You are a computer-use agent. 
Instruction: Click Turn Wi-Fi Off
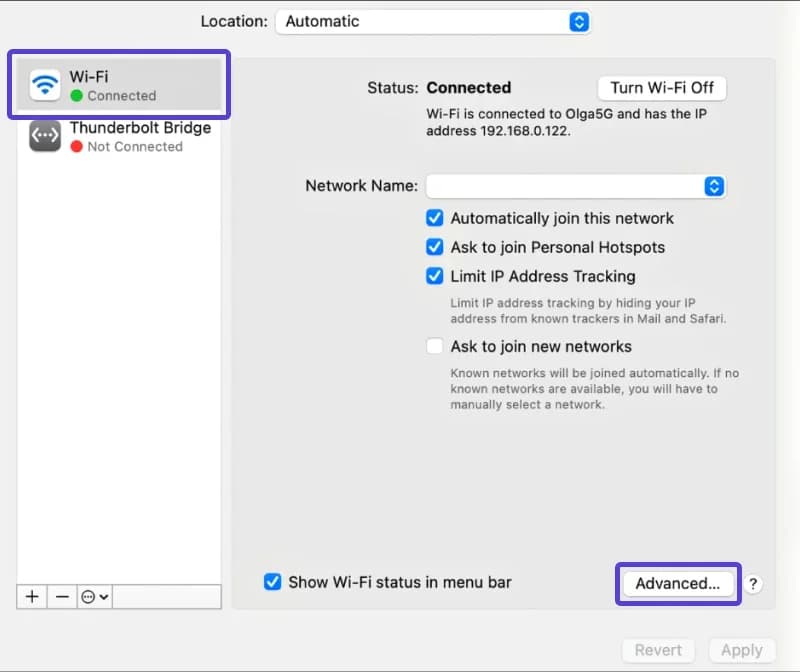pyautogui.click(x=661, y=88)
